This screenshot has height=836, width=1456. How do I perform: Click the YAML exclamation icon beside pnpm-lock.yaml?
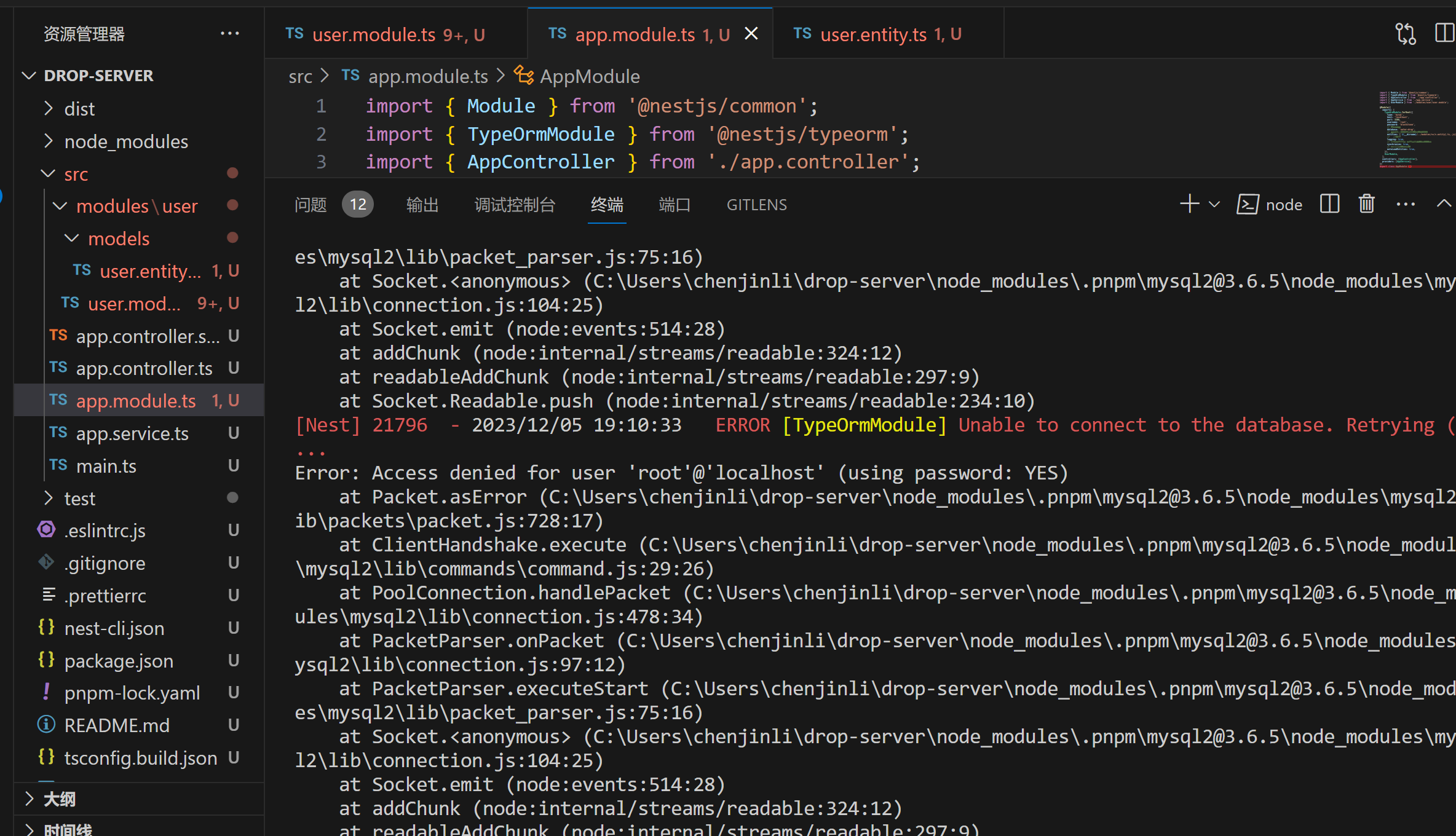pos(46,692)
